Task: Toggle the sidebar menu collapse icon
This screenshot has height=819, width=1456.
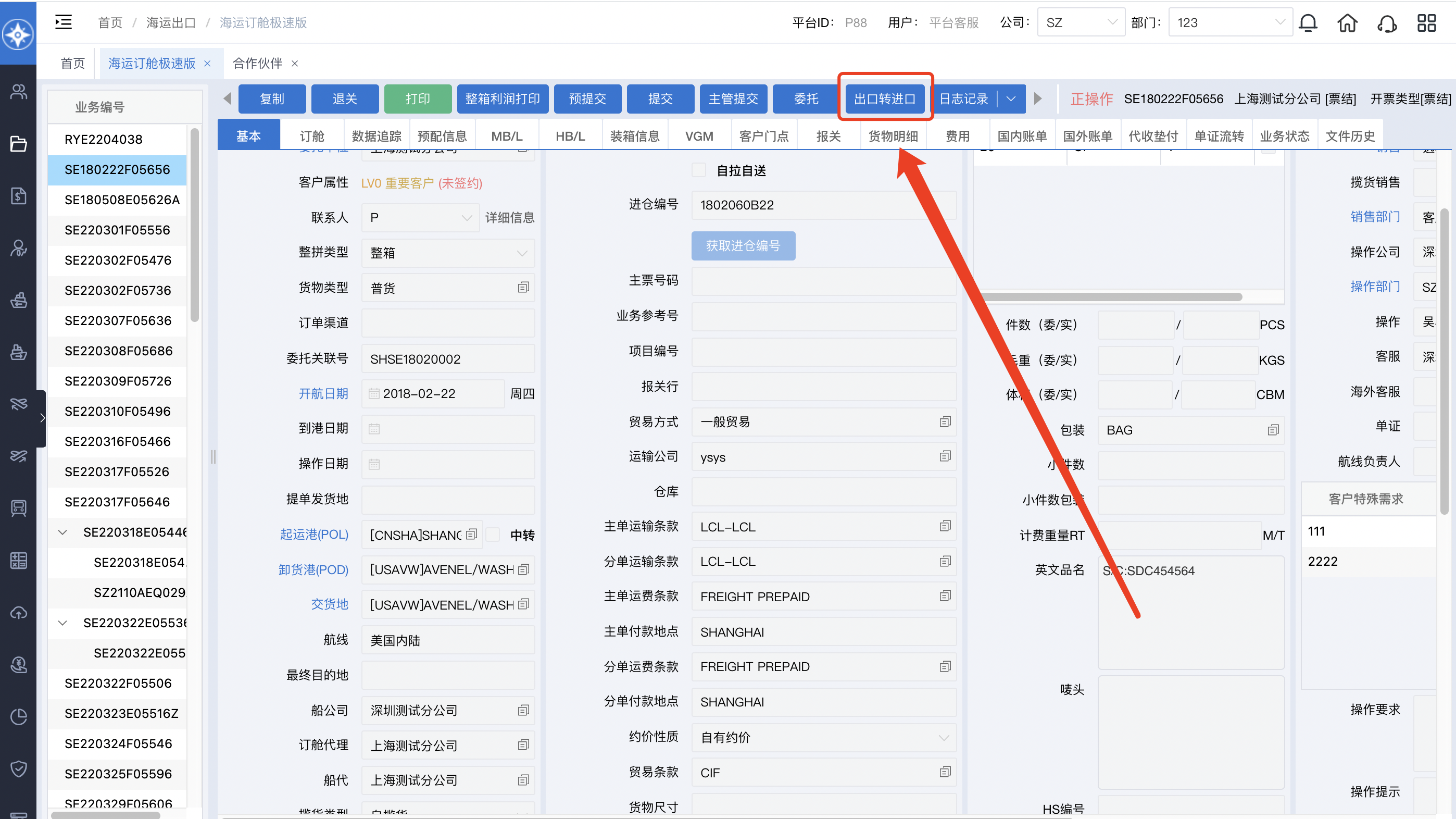Action: (x=64, y=22)
